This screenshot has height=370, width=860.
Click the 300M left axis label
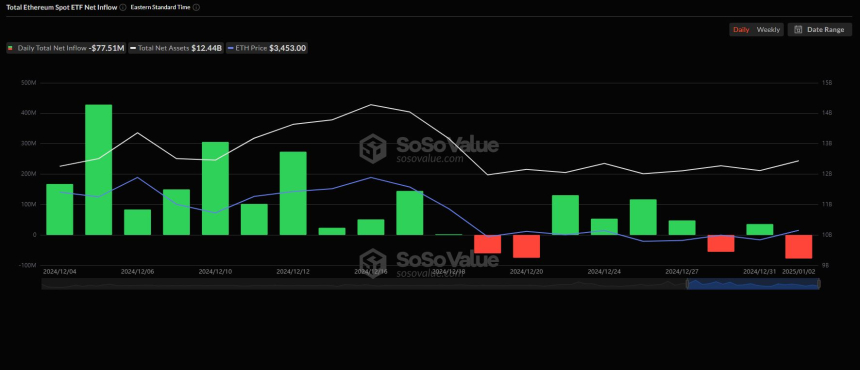point(29,144)
